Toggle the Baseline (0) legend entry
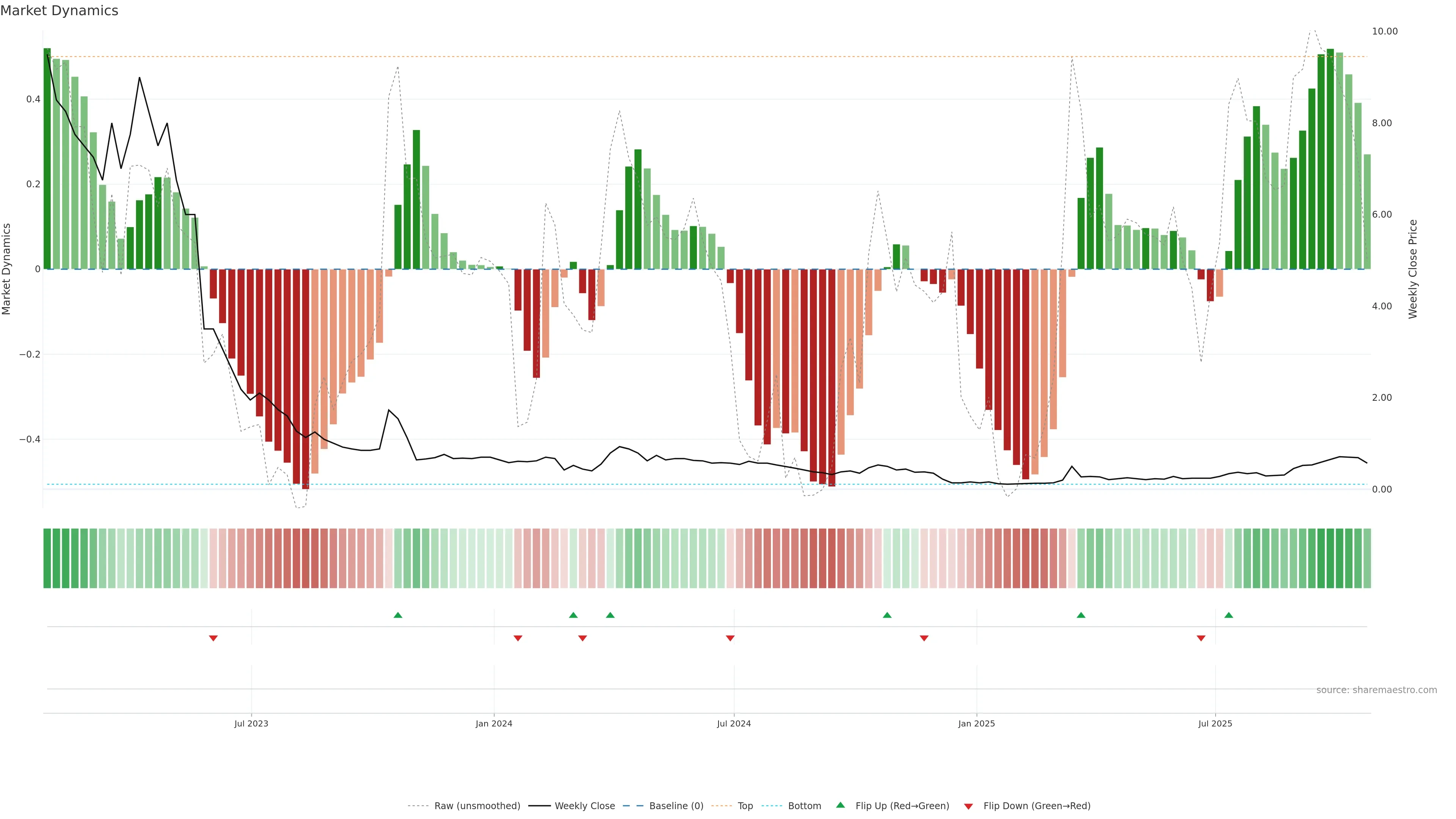 click(676, 806)
